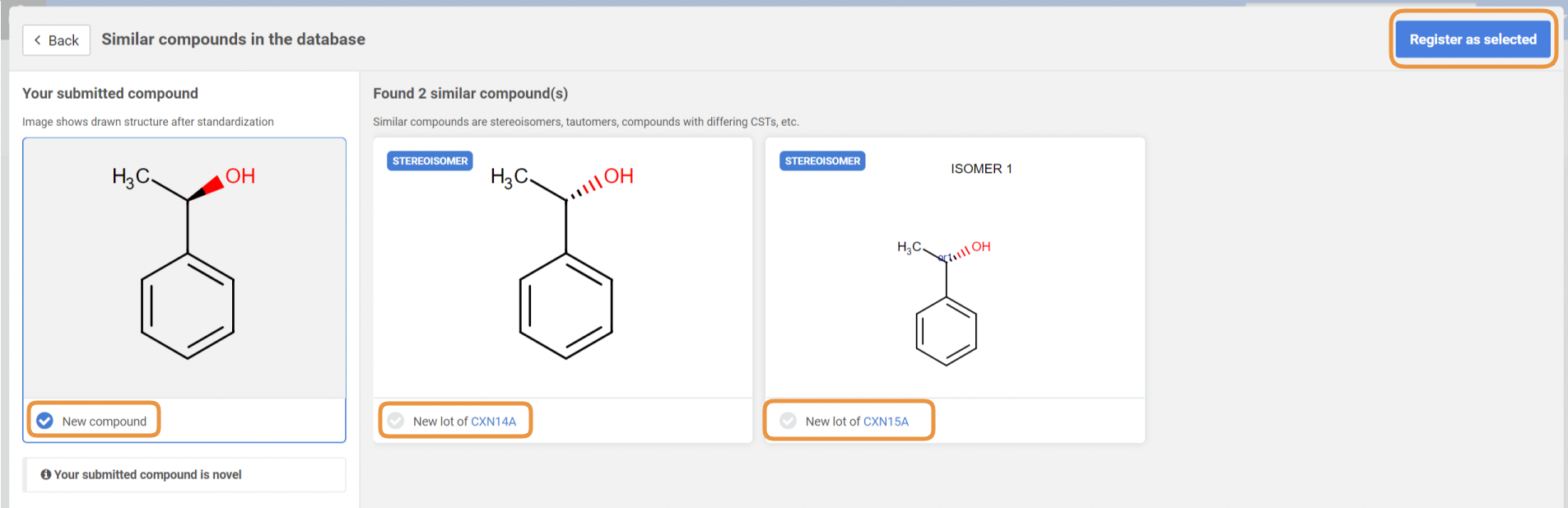Click the STEREOISOMER badge on the CXN14A card
This screenshot has height=508, width=1568.
tap(430, 161)
